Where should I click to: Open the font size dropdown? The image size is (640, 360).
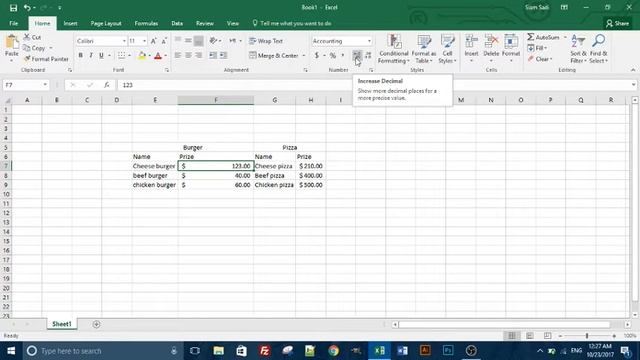[144, 41]
